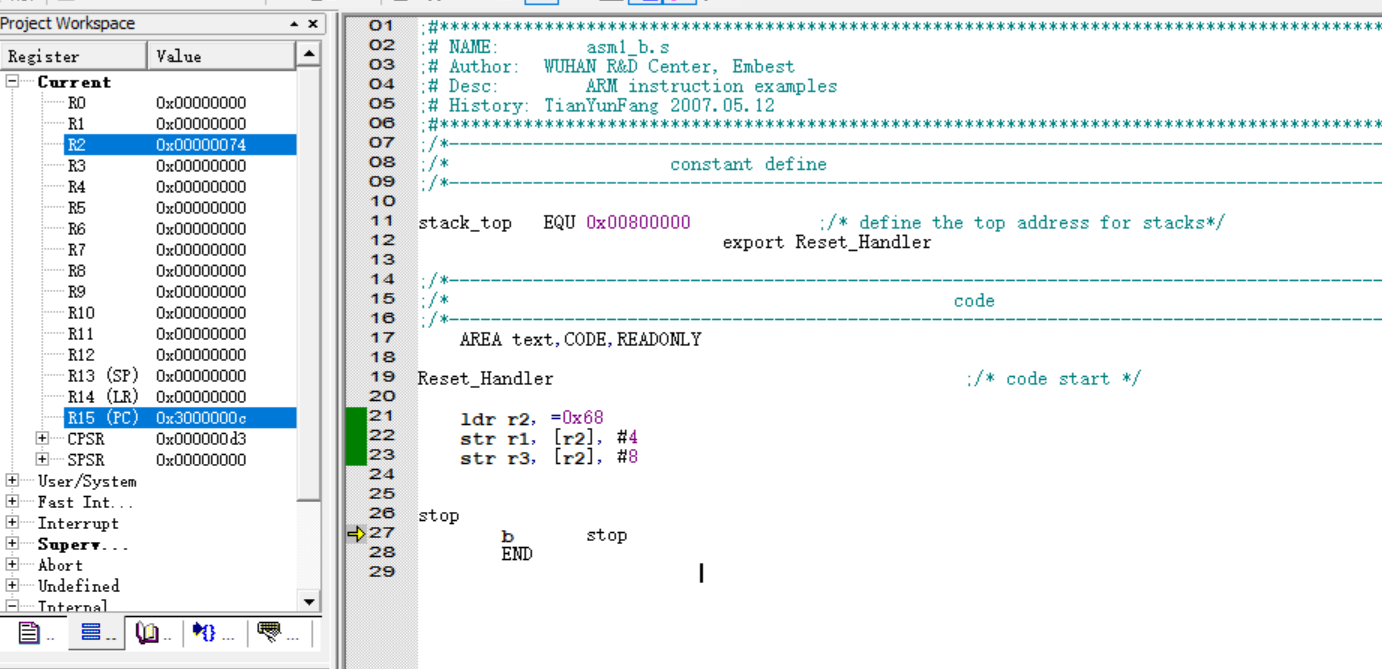Click the str r3, [r2], #8 instruction
This screenshot has height=669, width=1382.
point(549,458)
